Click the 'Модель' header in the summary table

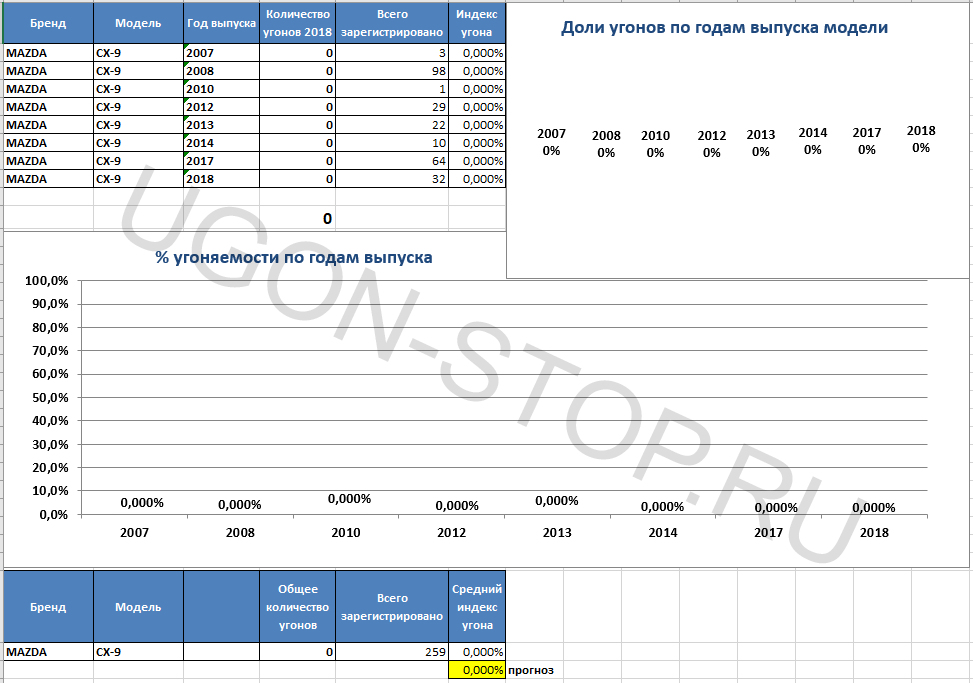pos(138,607)
